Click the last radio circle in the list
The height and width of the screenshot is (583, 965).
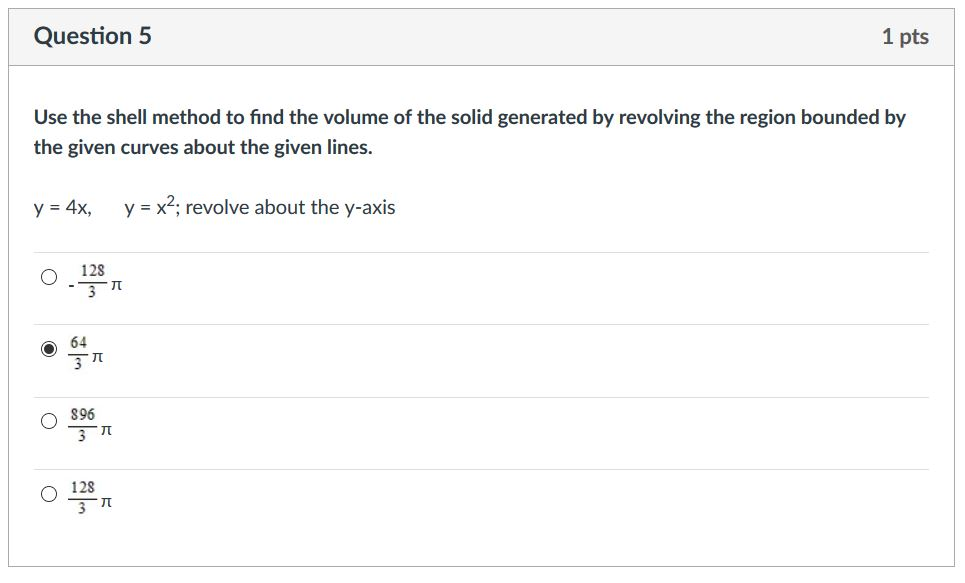47,493
